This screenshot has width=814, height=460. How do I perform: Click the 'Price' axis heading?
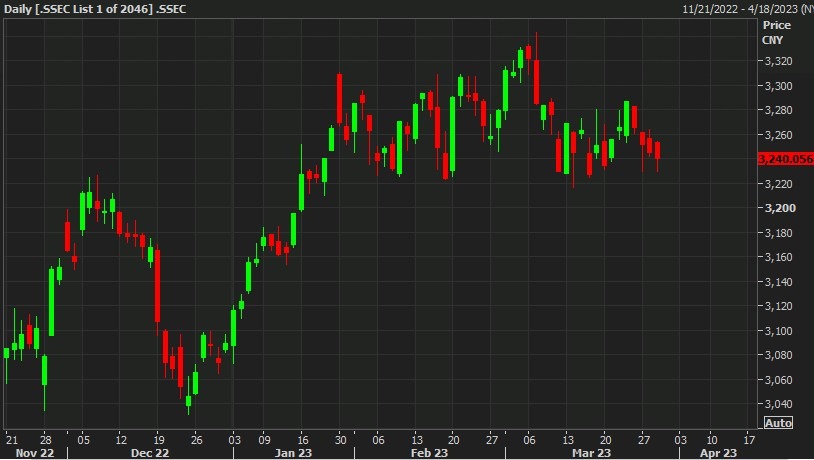777,25
